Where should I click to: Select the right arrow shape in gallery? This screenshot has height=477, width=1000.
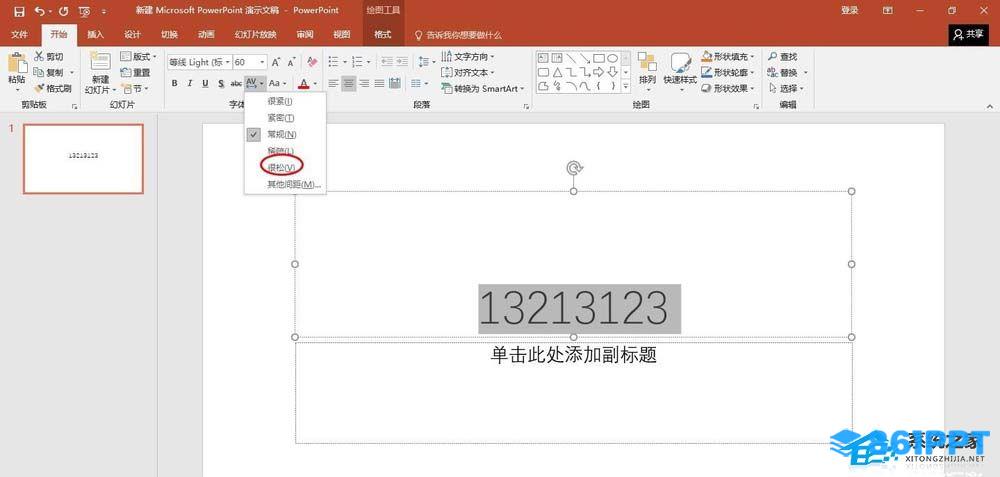pos(598,72)
